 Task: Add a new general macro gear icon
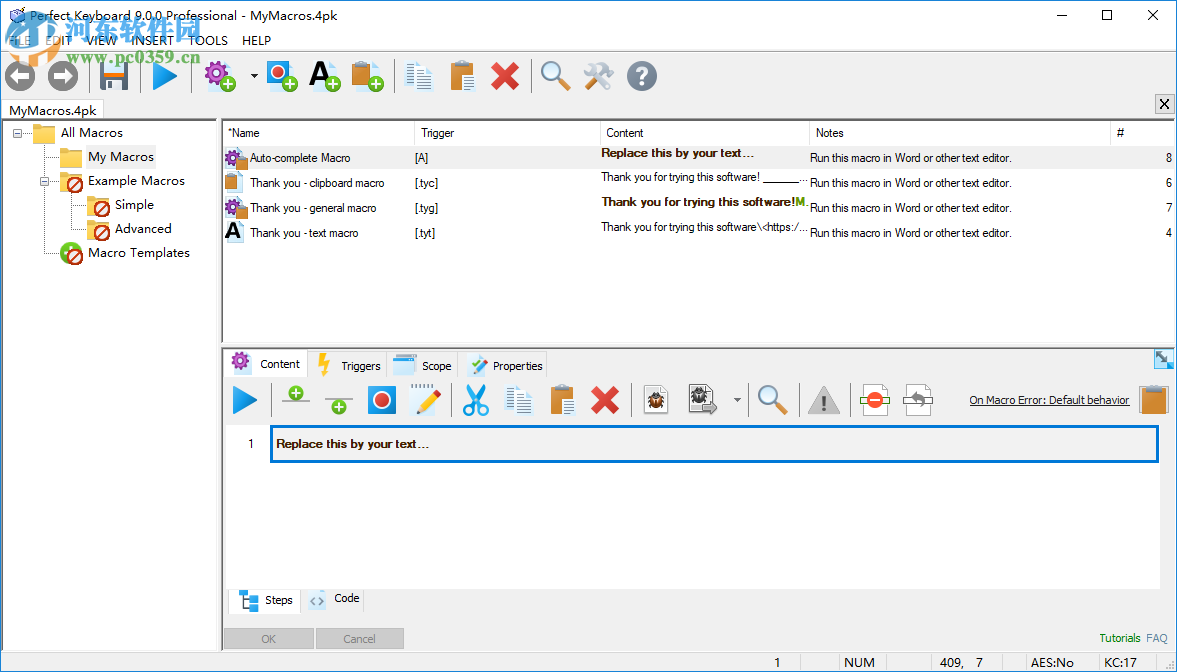pyautogui.click(x=221, y=76)
